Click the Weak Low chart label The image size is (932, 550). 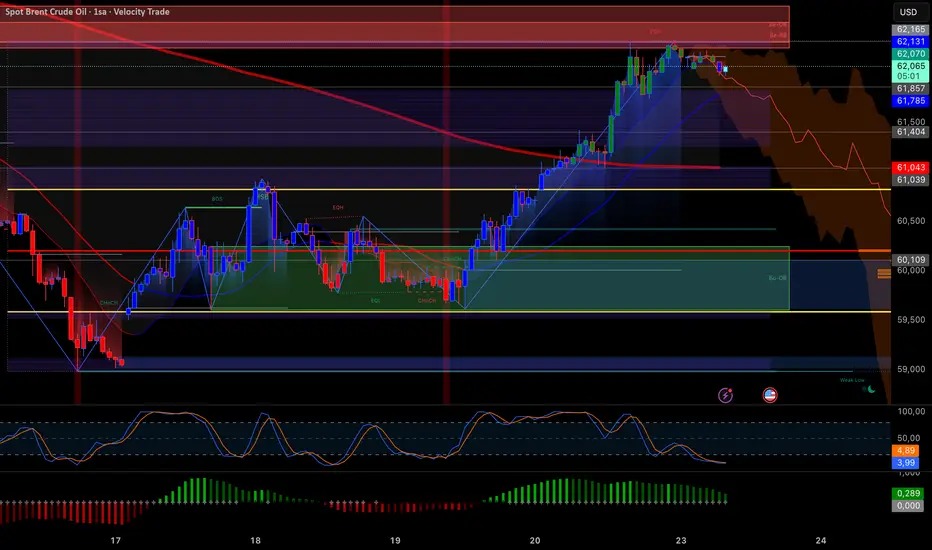(852, 380)
